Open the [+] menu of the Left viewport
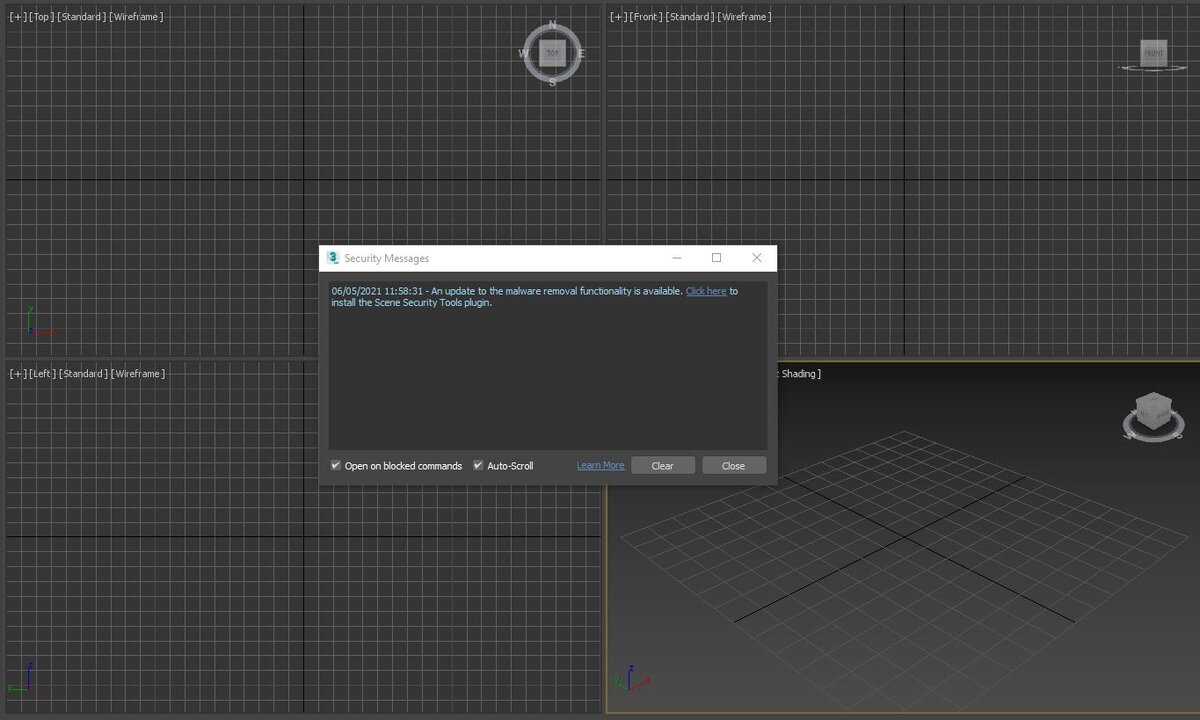Image resolution: width=1200 pixels, height=720 pixels. (x=17, y=373)
